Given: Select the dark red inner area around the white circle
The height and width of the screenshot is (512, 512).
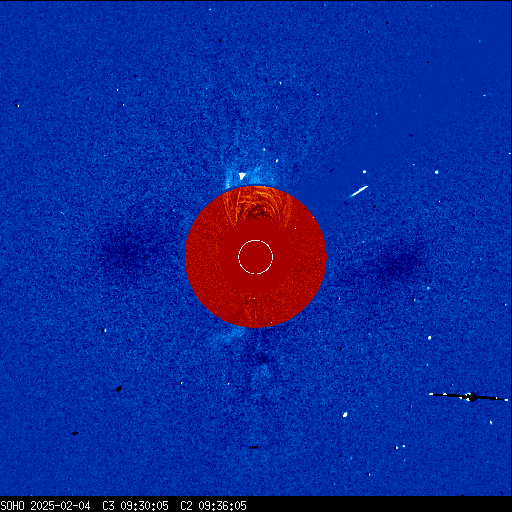Looking at the screenshot, I should coord(256,257).
